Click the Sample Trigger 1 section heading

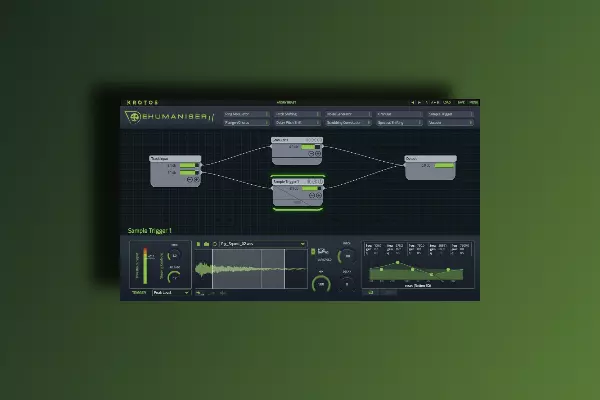pos(150,230)
